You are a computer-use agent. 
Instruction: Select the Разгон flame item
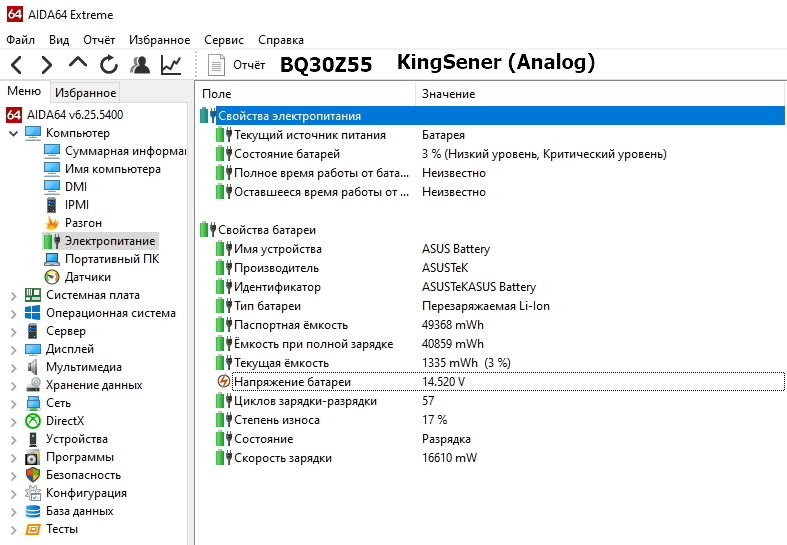click(83, 223)
